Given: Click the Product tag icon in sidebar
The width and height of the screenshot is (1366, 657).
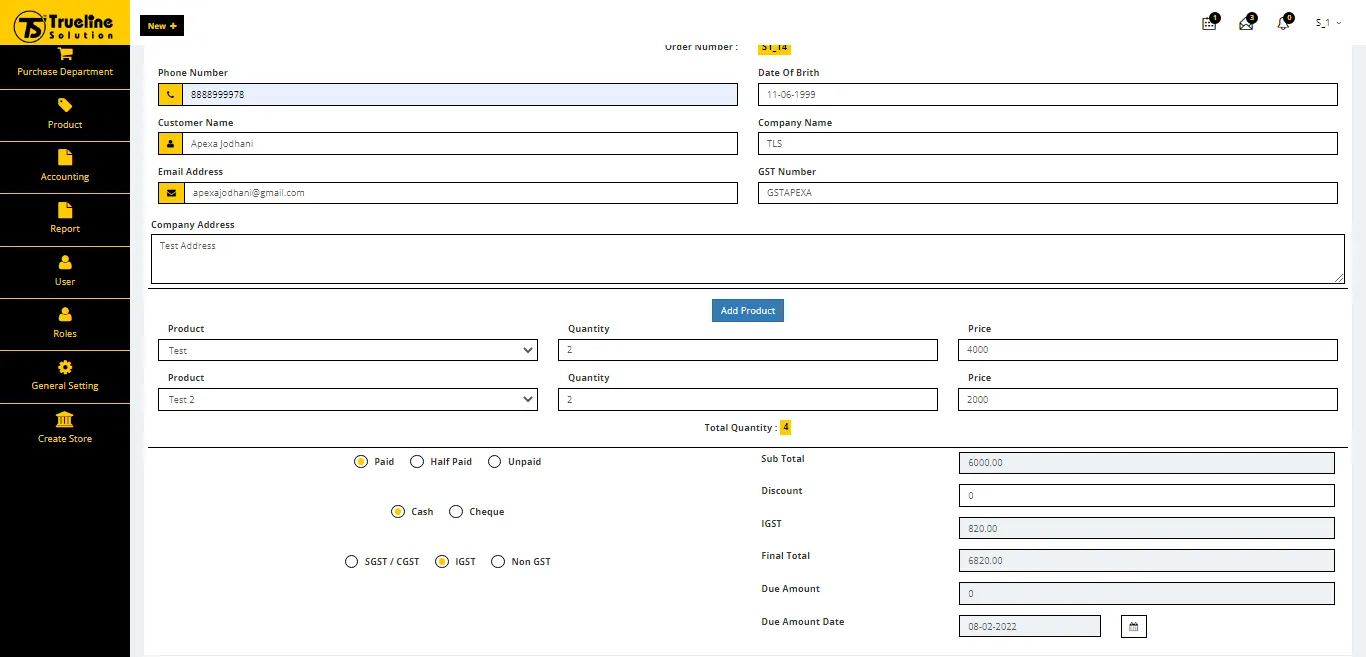Looking at the screenshot, I should (65, 105).
